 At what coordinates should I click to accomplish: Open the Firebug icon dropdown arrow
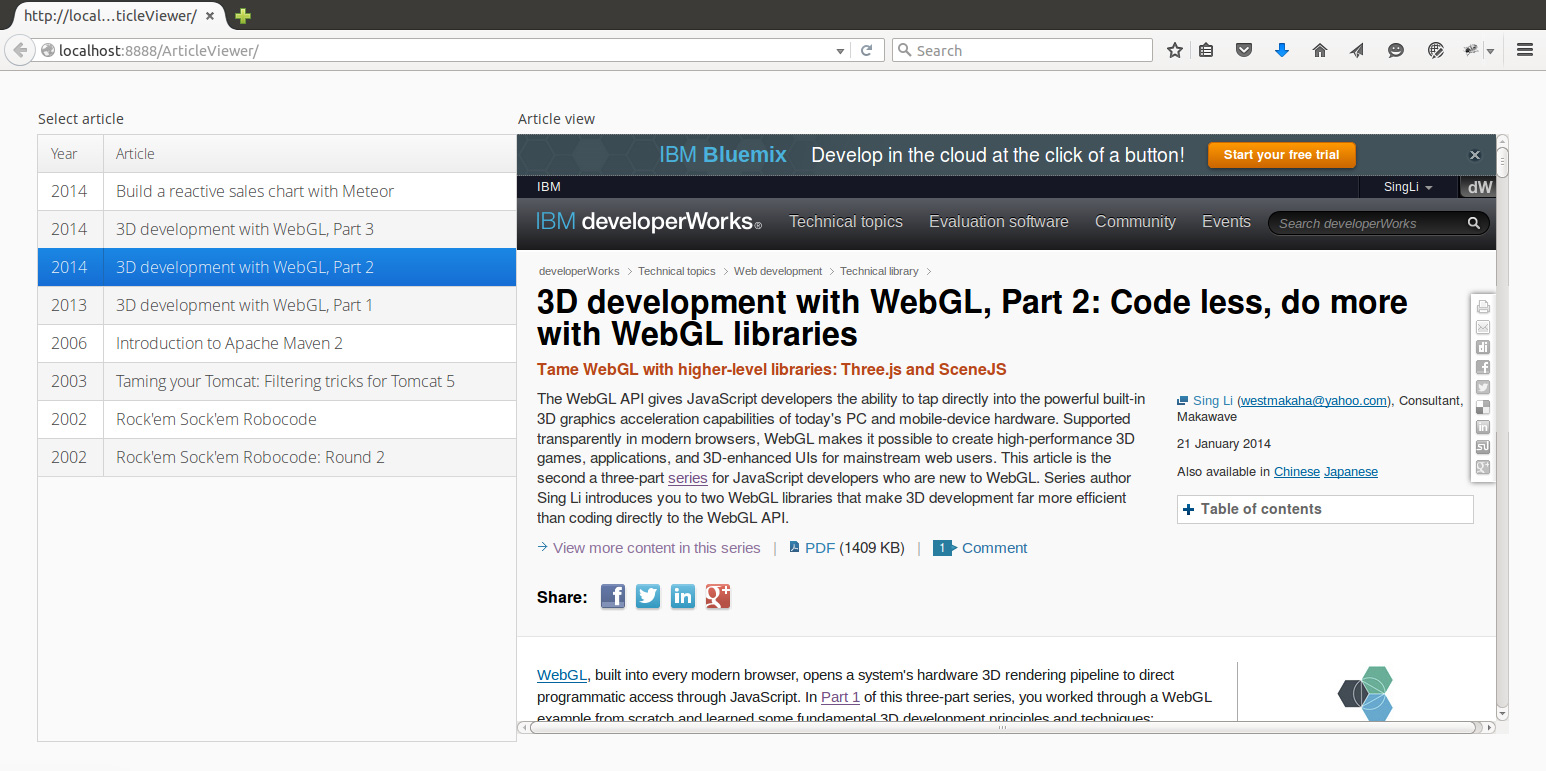[x=1490, y=51]
